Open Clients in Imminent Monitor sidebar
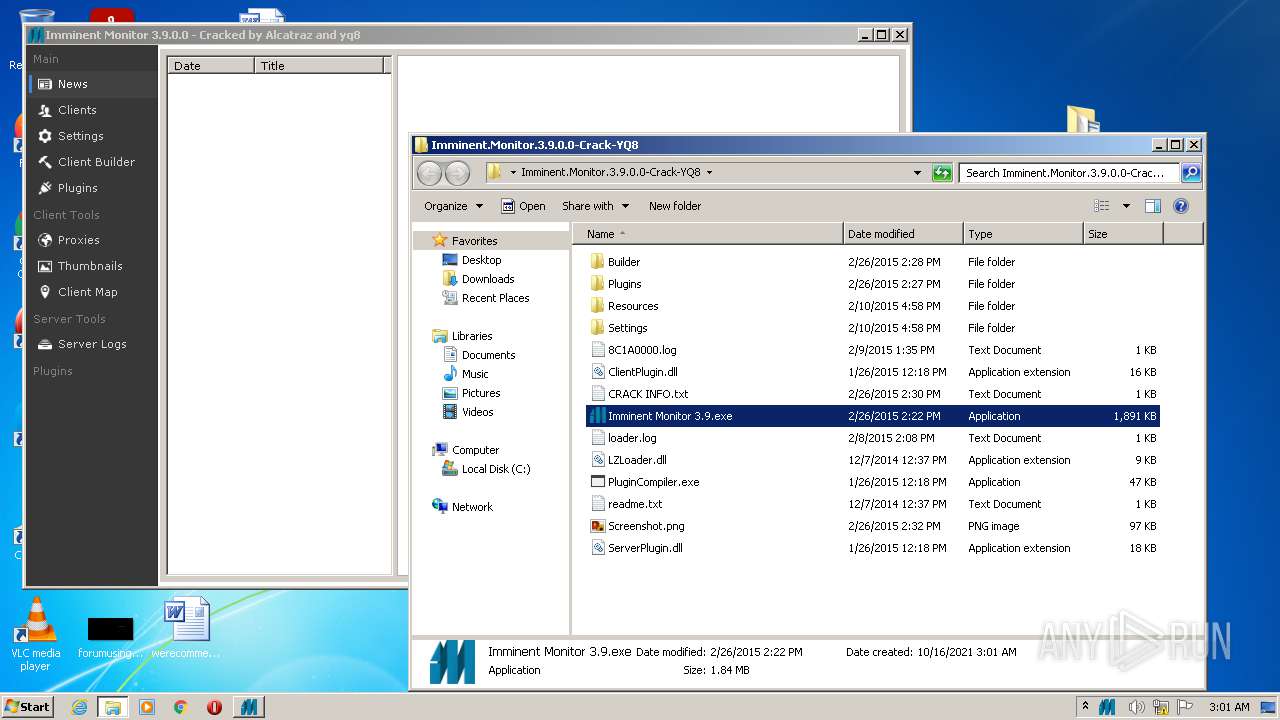This screenshot has width=1280, height=720. (92, 110)
